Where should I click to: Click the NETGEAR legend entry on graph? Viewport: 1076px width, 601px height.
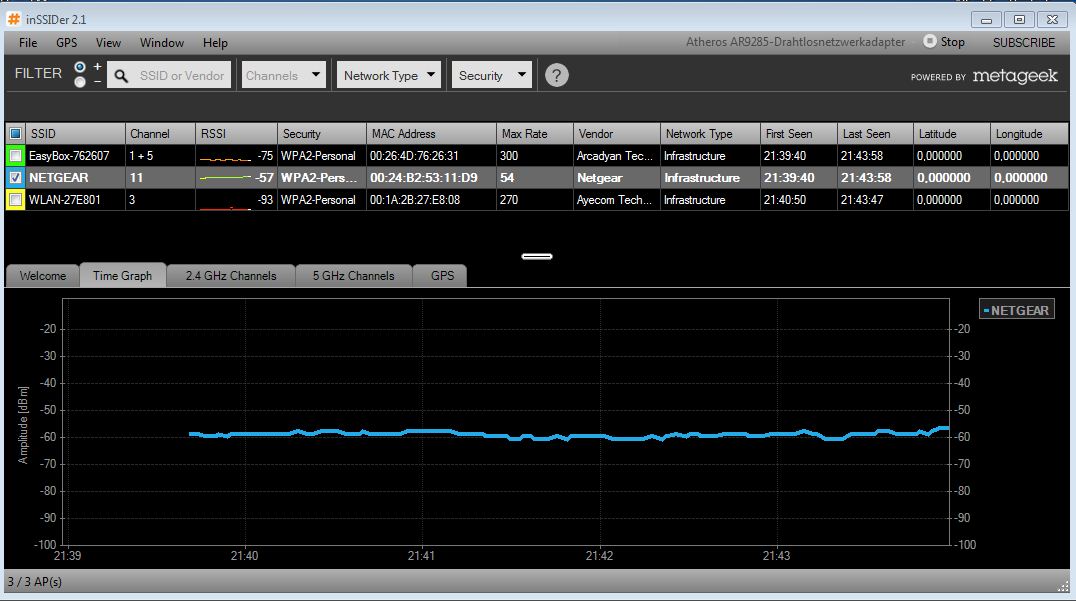(x=1017, y=310)
